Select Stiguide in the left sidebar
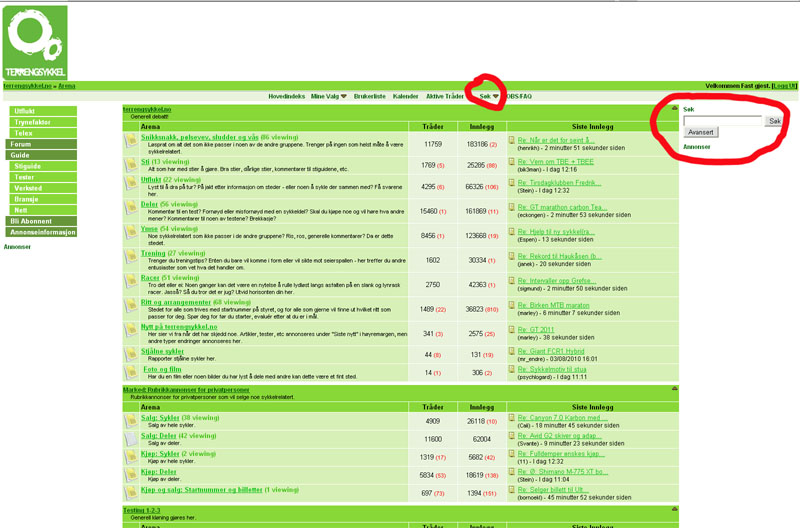 pyautogui.click(x=28, y=166)
